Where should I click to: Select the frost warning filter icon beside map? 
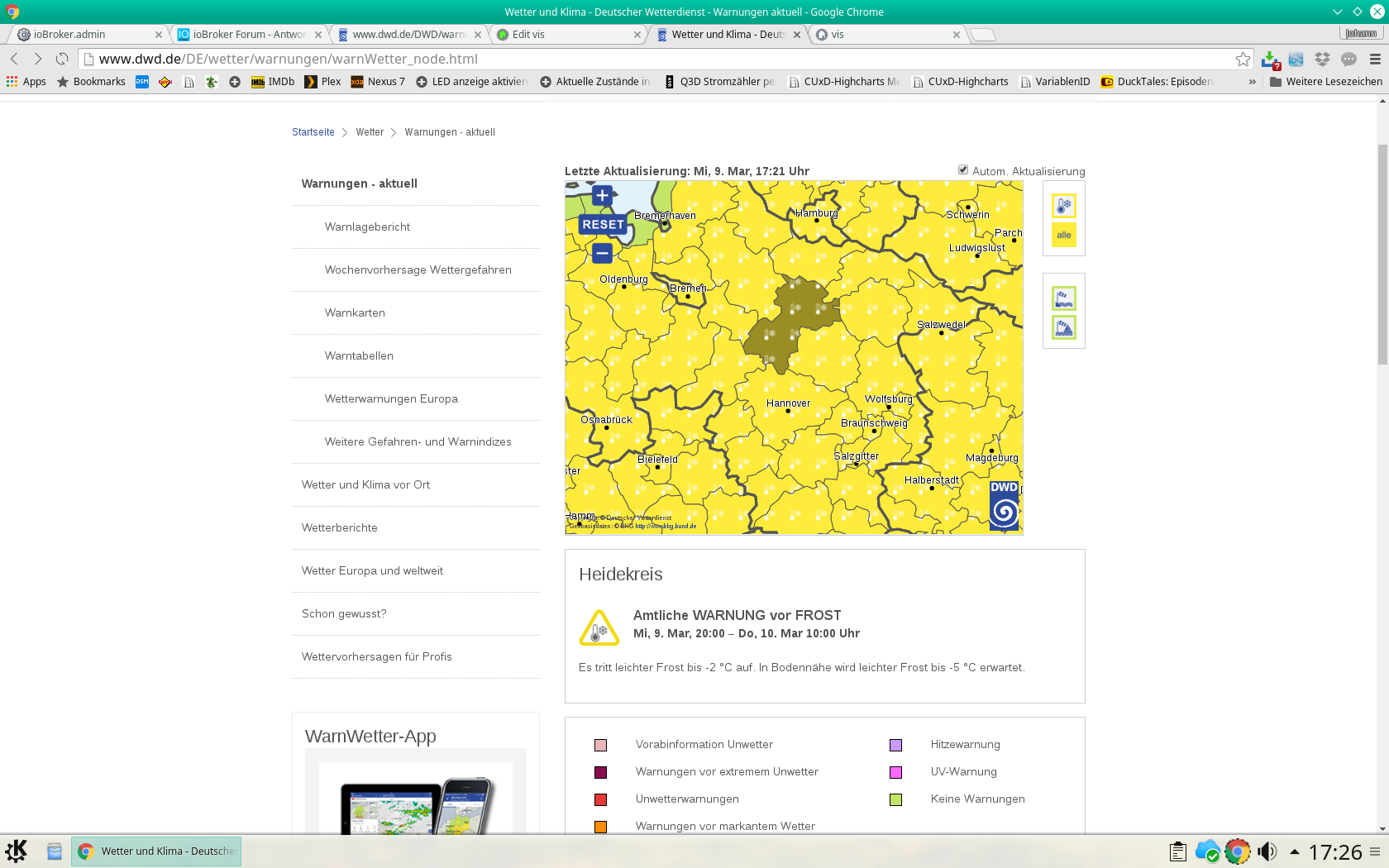[1064, 206]
